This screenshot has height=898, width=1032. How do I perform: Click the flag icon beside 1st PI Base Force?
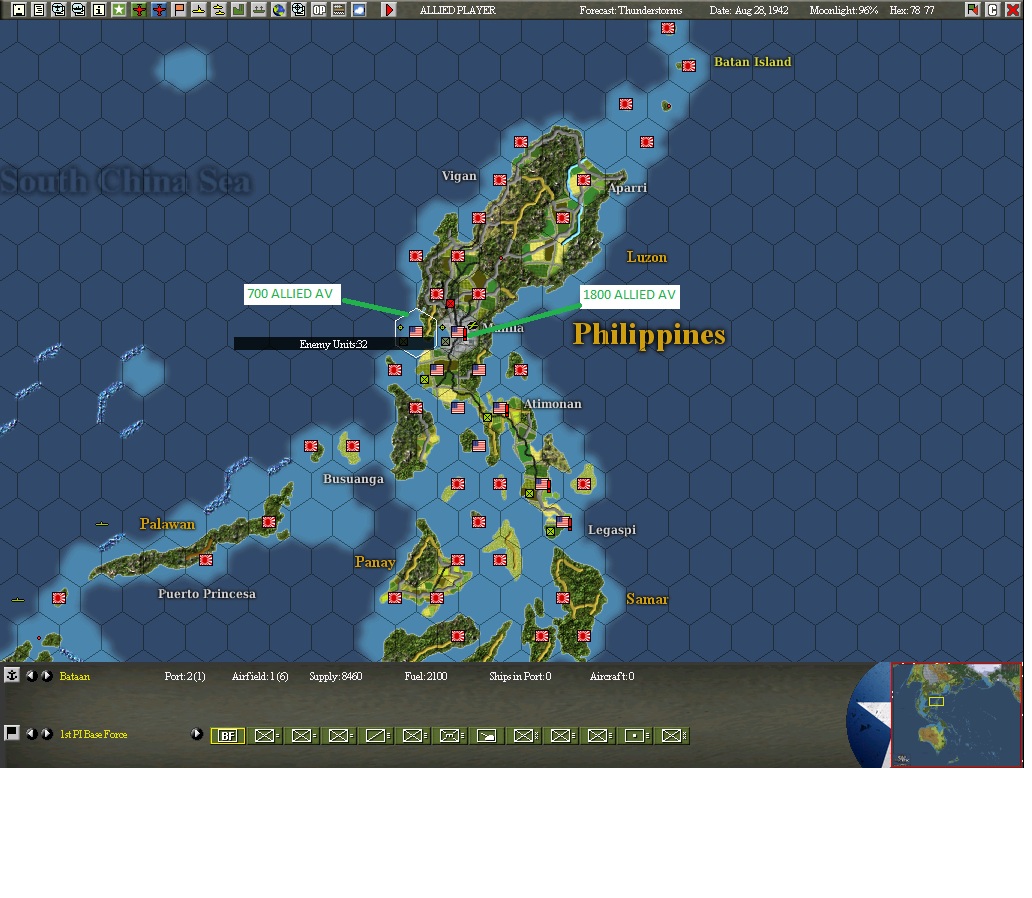click(x=12, y=733)
